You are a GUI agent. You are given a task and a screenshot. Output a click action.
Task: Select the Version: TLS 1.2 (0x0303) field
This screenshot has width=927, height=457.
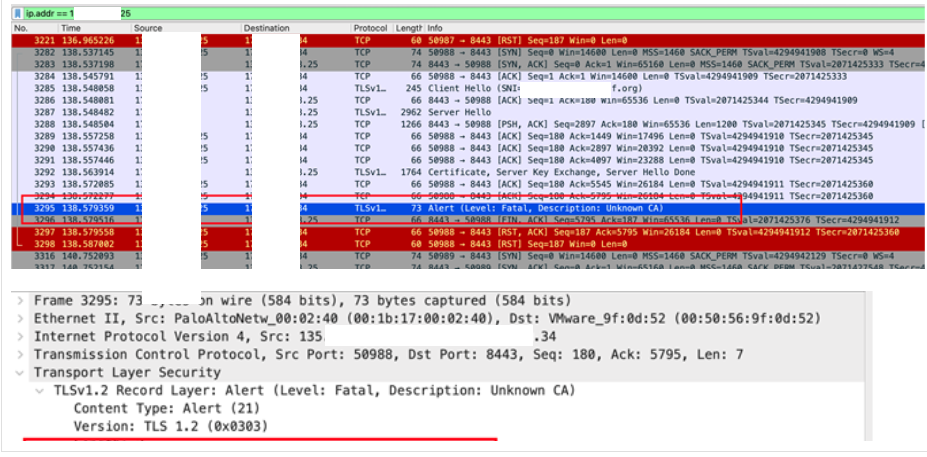click(171, 426)
